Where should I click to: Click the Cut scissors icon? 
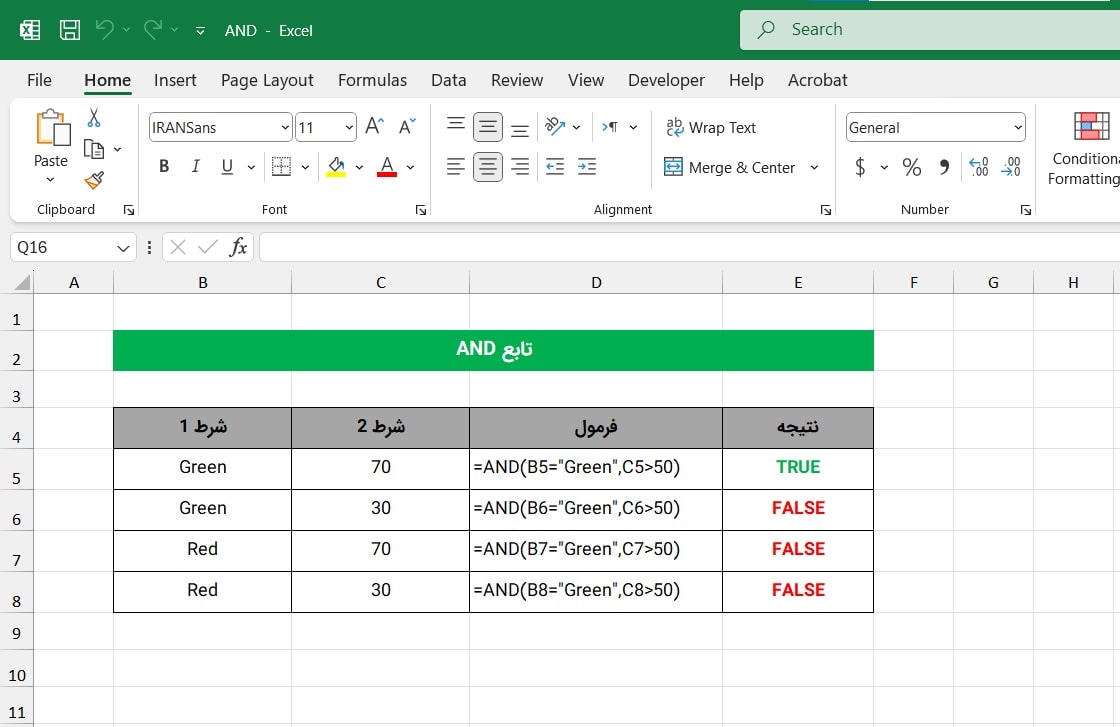(94, 118)
